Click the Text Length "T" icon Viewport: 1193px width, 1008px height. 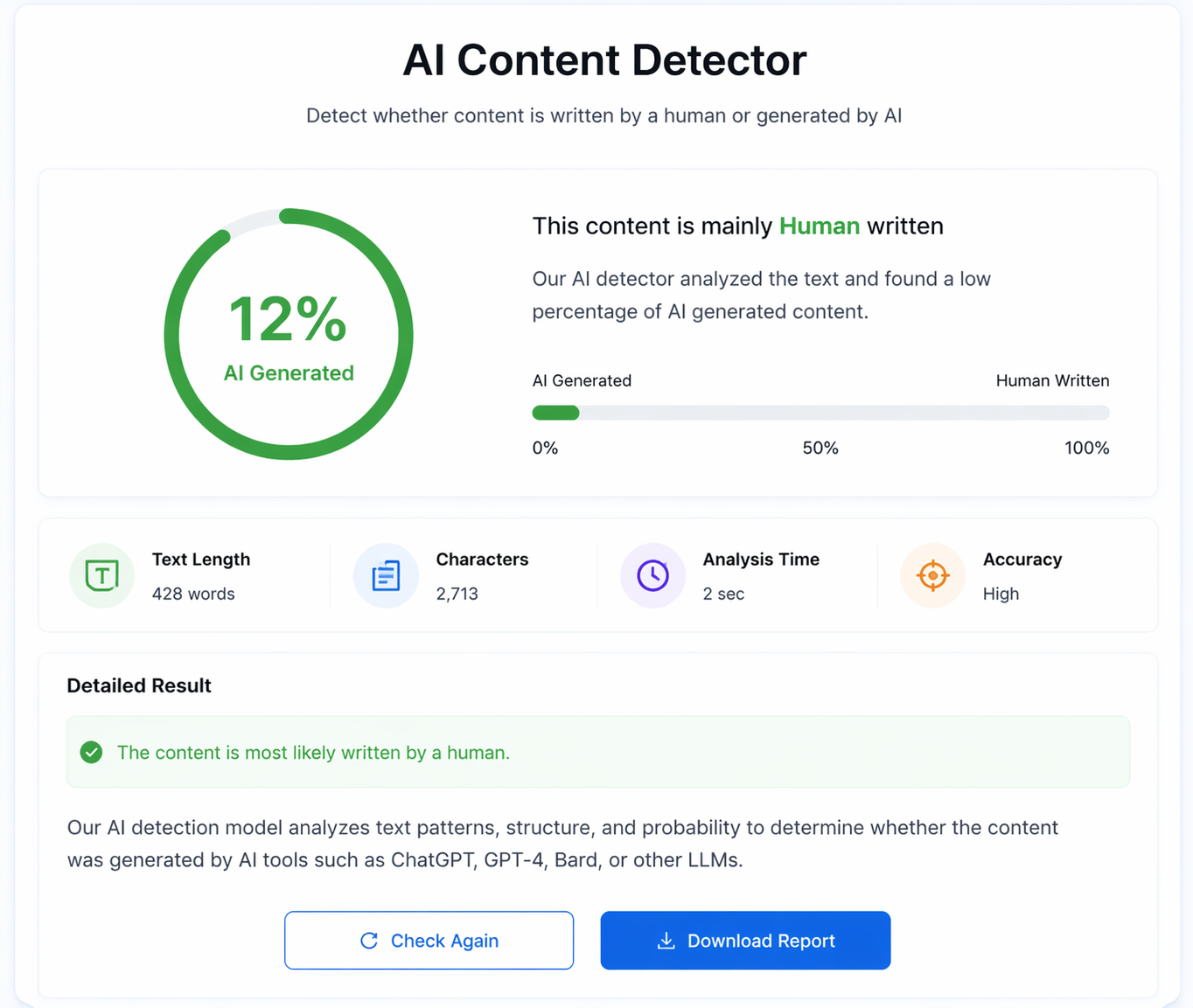click(x=102, y=576)
